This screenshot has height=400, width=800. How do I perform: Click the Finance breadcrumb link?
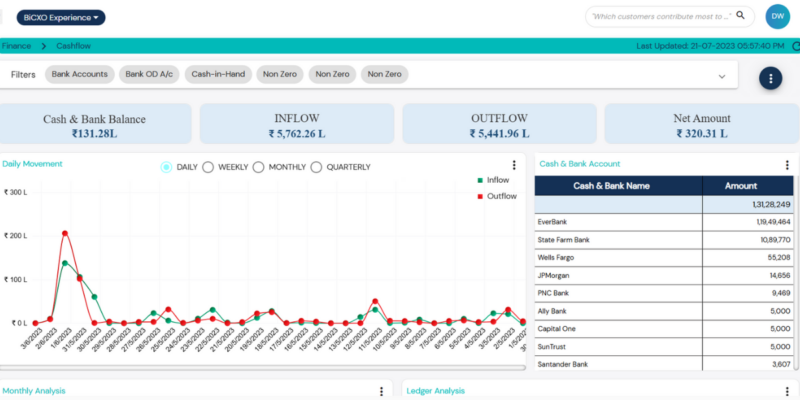coord(16,46)
